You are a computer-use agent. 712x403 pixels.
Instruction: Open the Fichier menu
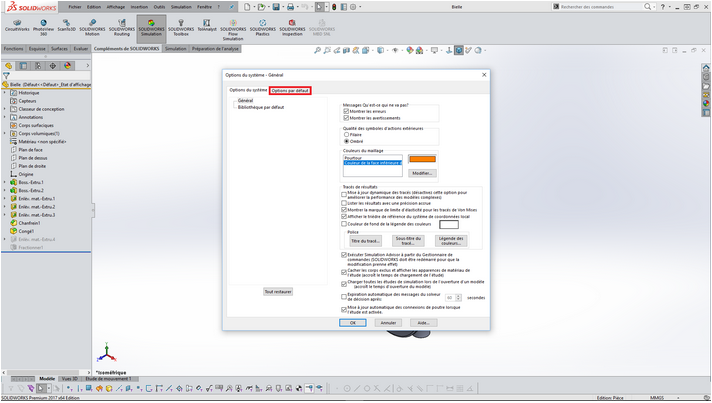pos(75,7)
